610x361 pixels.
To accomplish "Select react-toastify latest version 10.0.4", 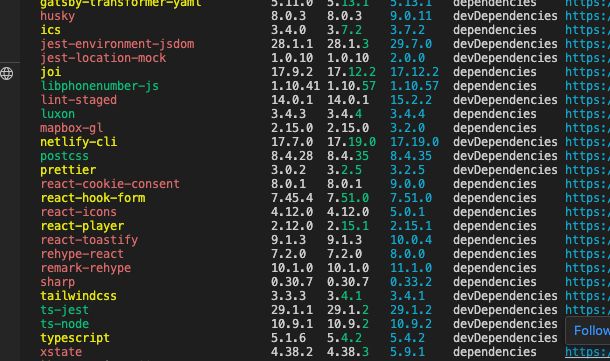I will coord(411,240).
